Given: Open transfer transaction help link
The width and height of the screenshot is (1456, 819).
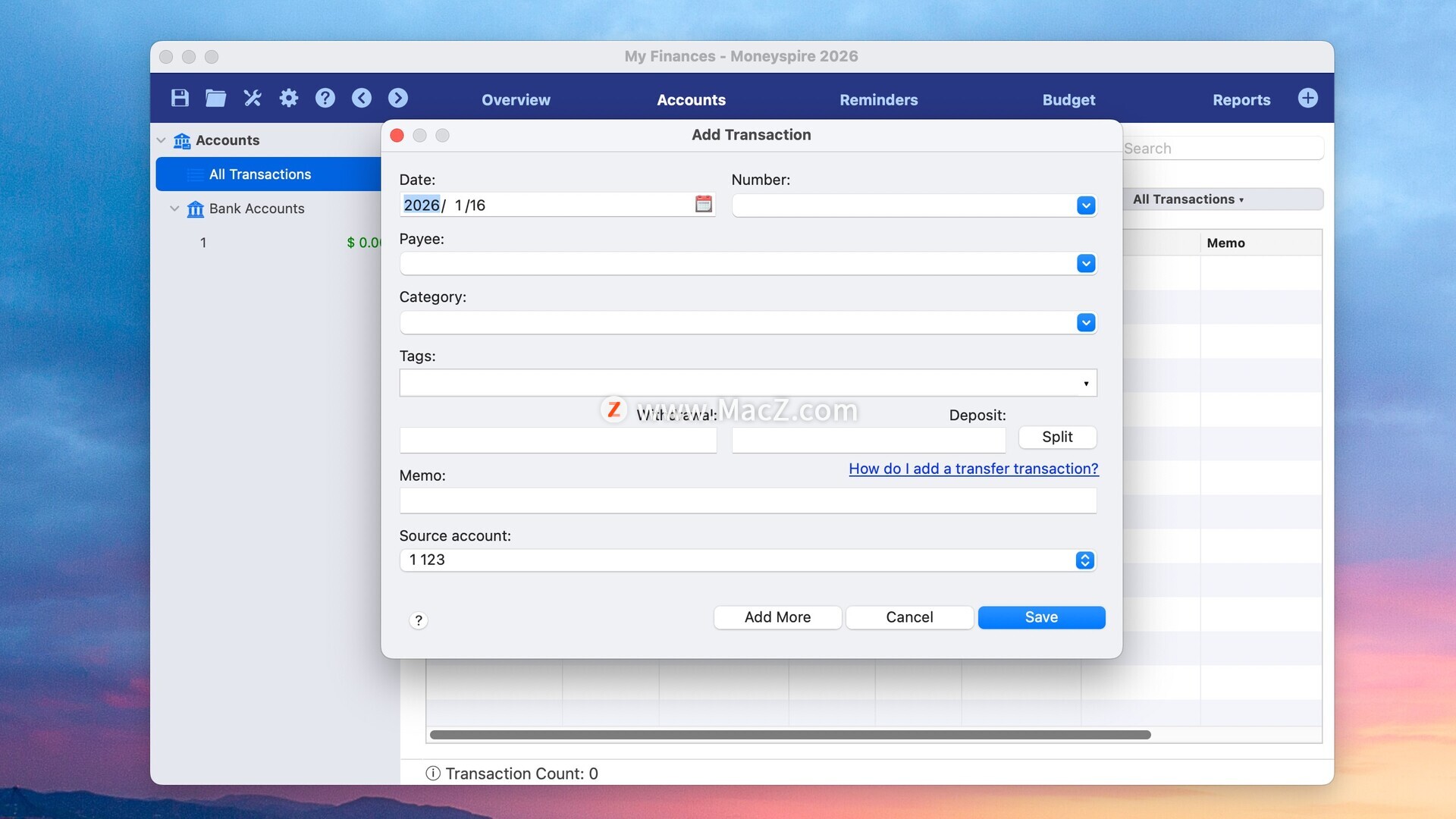Looking at the screenshot, I should (973, 469).
